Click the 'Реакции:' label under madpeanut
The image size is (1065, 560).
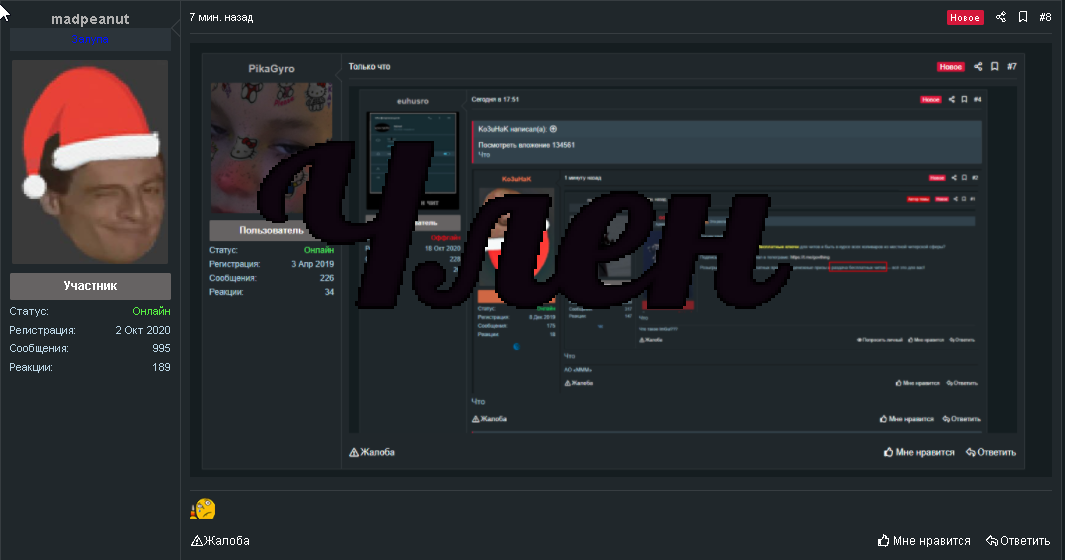(31, 367)
